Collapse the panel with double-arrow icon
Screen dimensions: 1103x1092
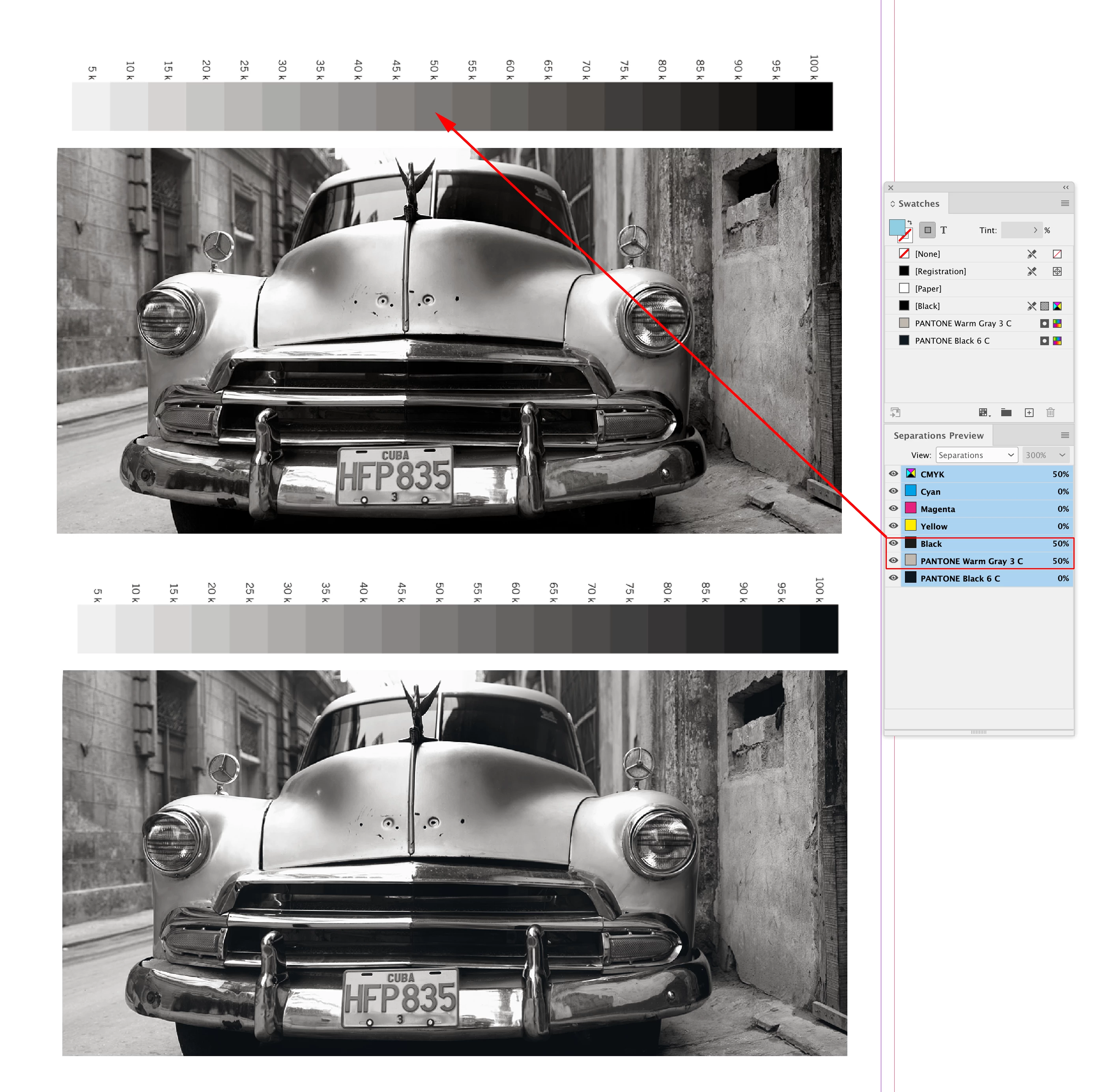point(1065,187)
